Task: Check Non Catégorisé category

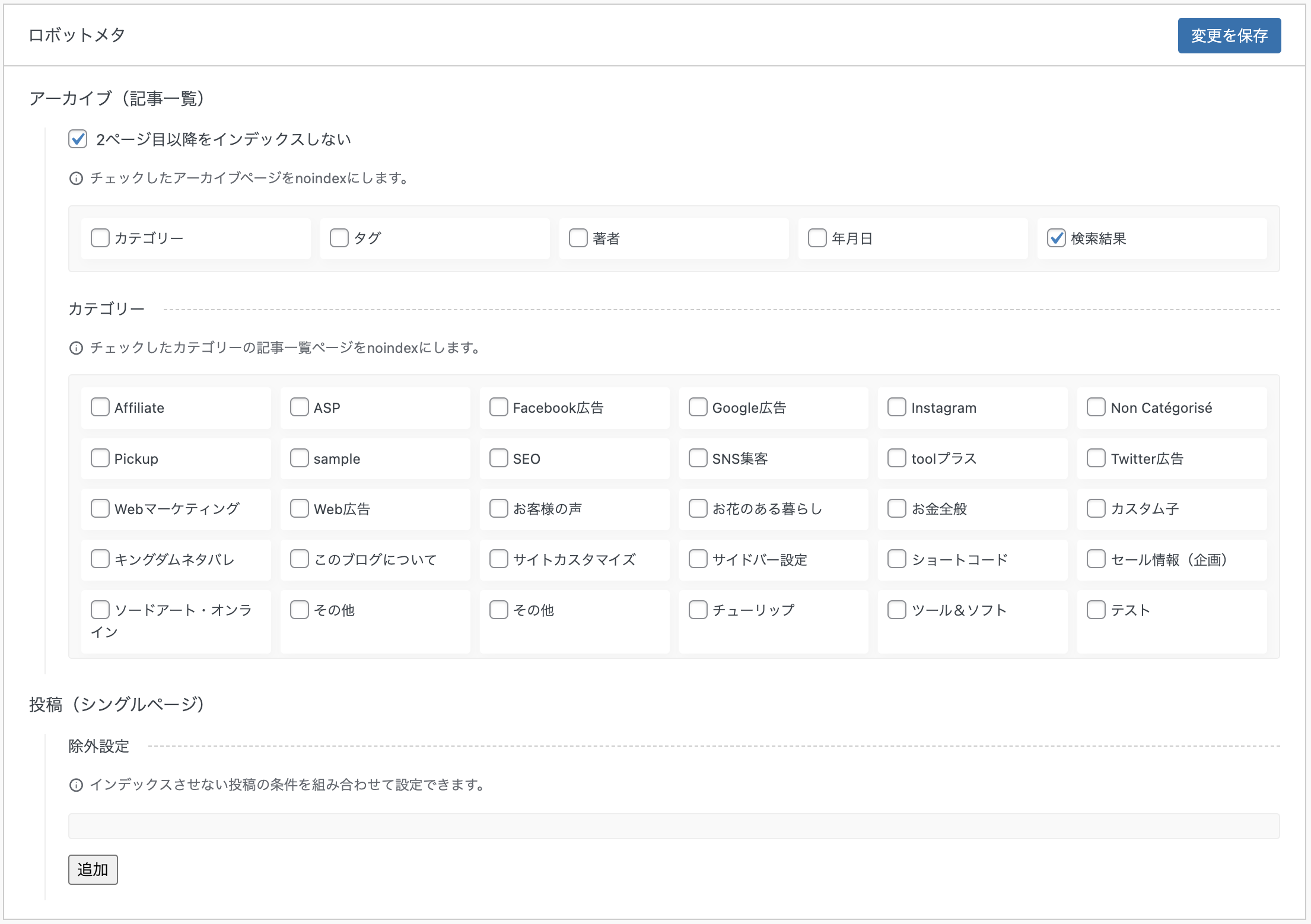Action: tap(1096, 407)
